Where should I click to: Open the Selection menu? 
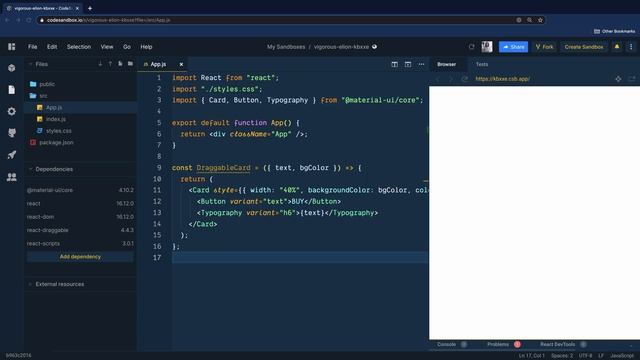coord(79,47)
